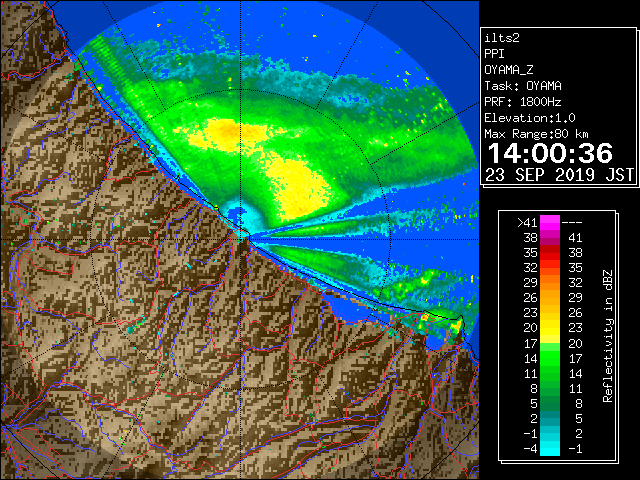The image size is (640, 480).
Task: Click the date '23 SEP 2019 JST'
Action: point(559,175)
